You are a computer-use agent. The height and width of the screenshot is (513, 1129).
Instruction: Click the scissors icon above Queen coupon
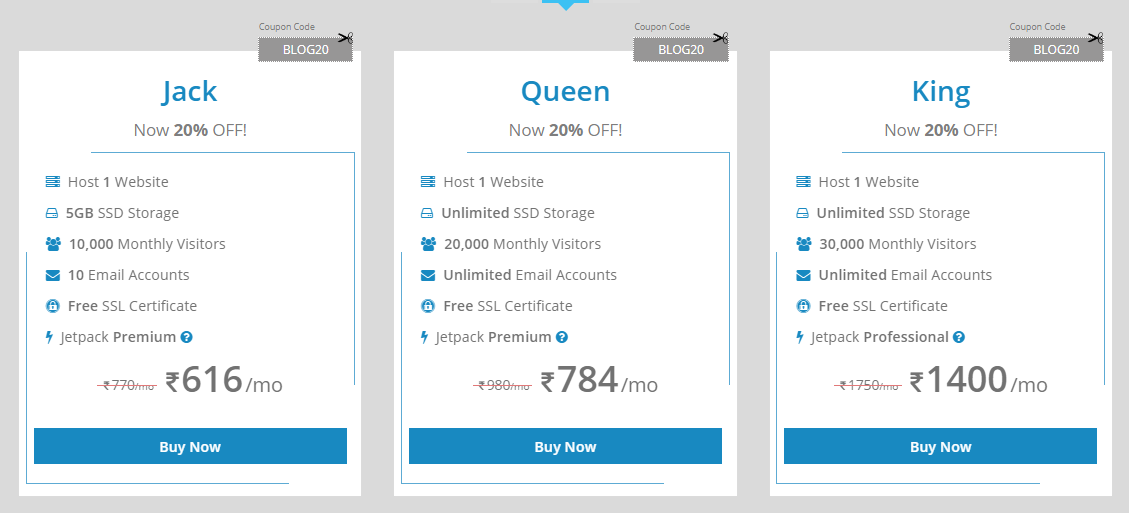[721, 37]
